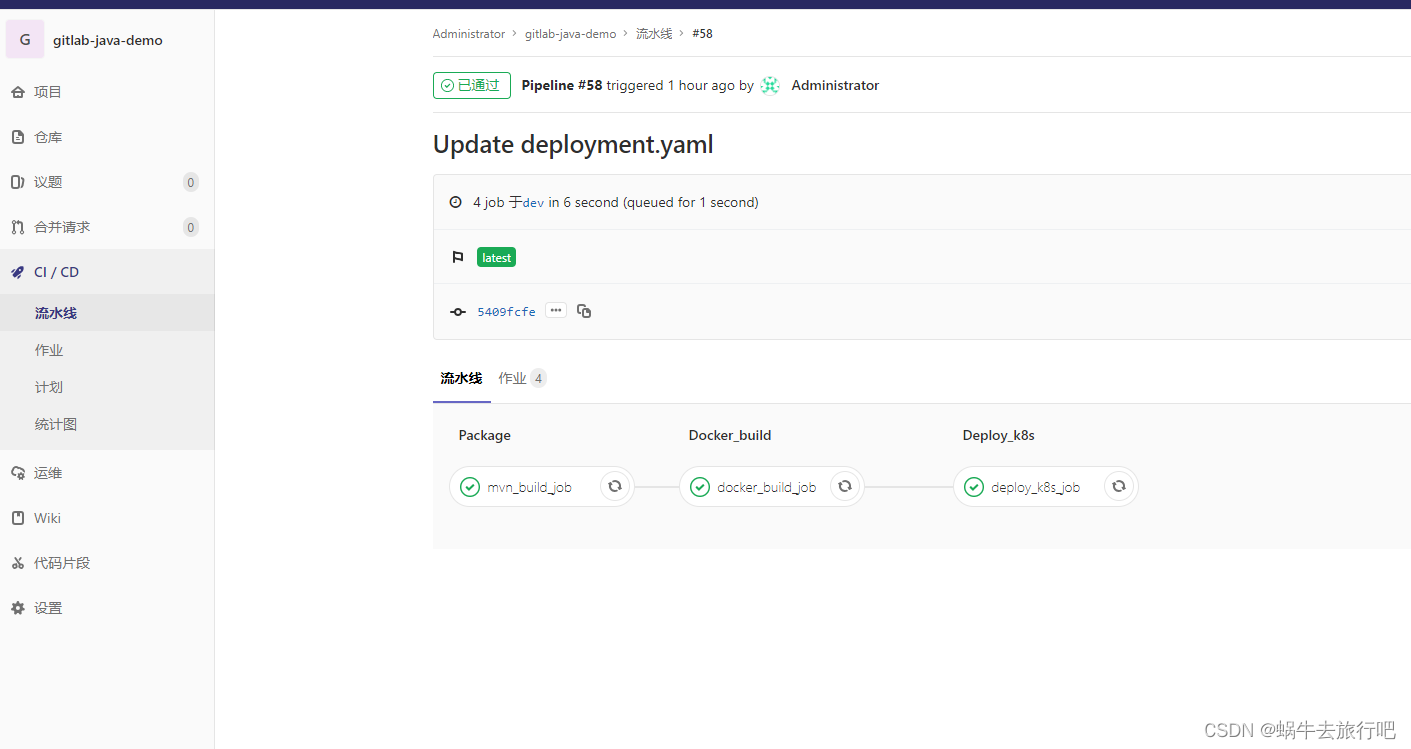Screen dimensions: 1411x749
Task: Copy the commit SHA with the copy icon
Action: (x=584, y=311)
